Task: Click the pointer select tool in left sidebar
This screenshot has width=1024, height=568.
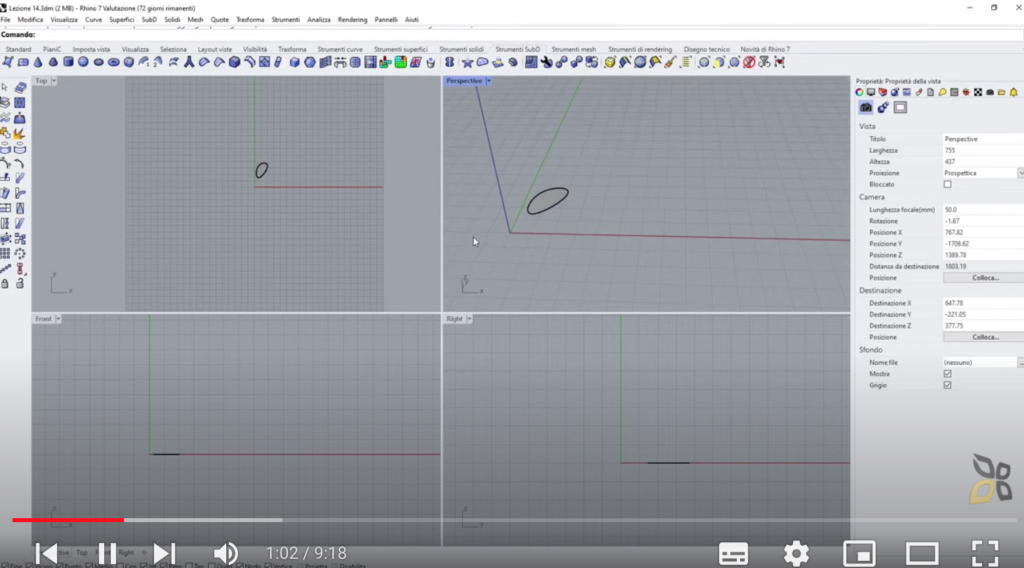Action: tap(5, 87)
